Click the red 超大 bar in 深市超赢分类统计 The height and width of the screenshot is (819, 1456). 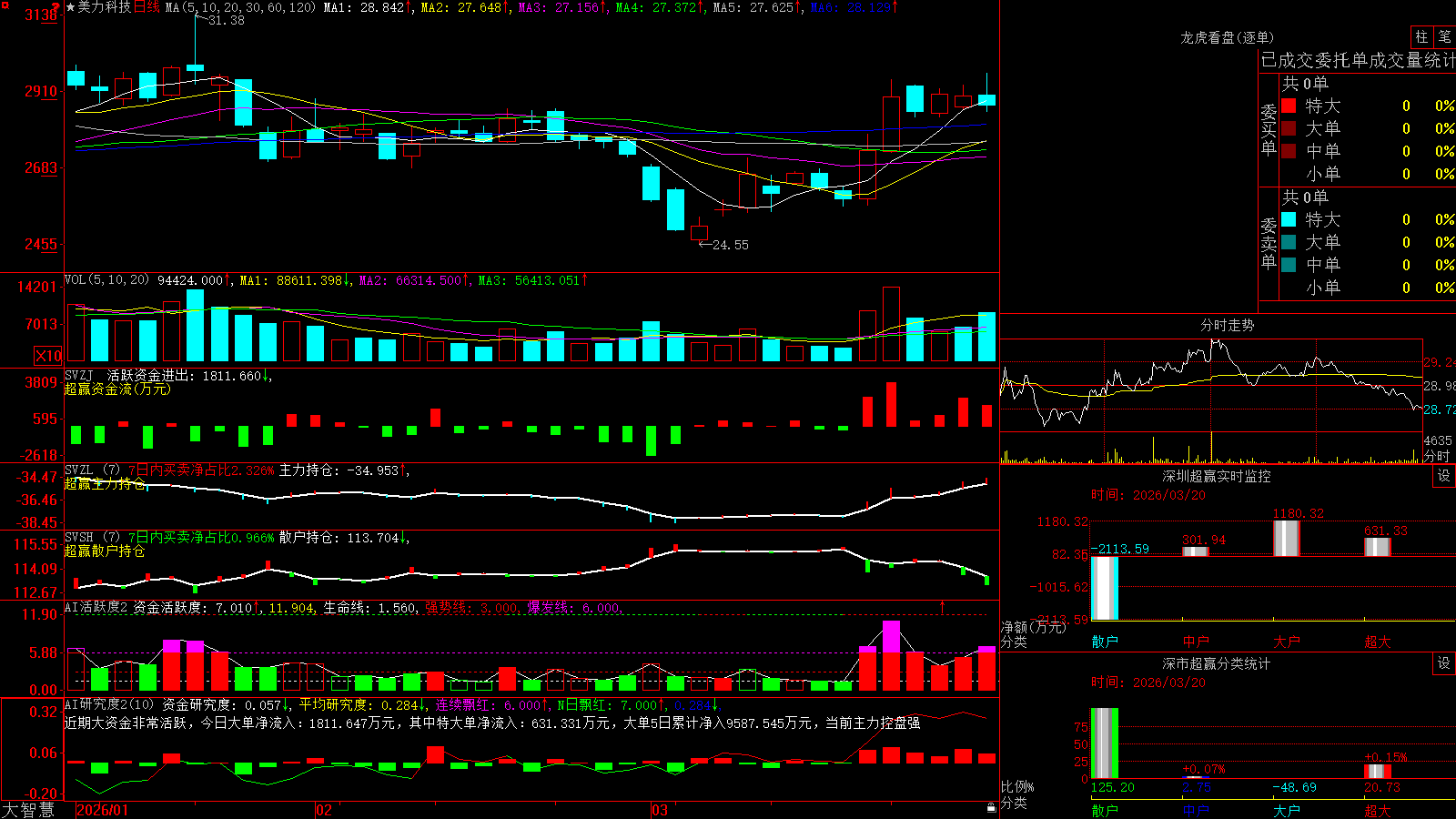(x=1377, y=771)
